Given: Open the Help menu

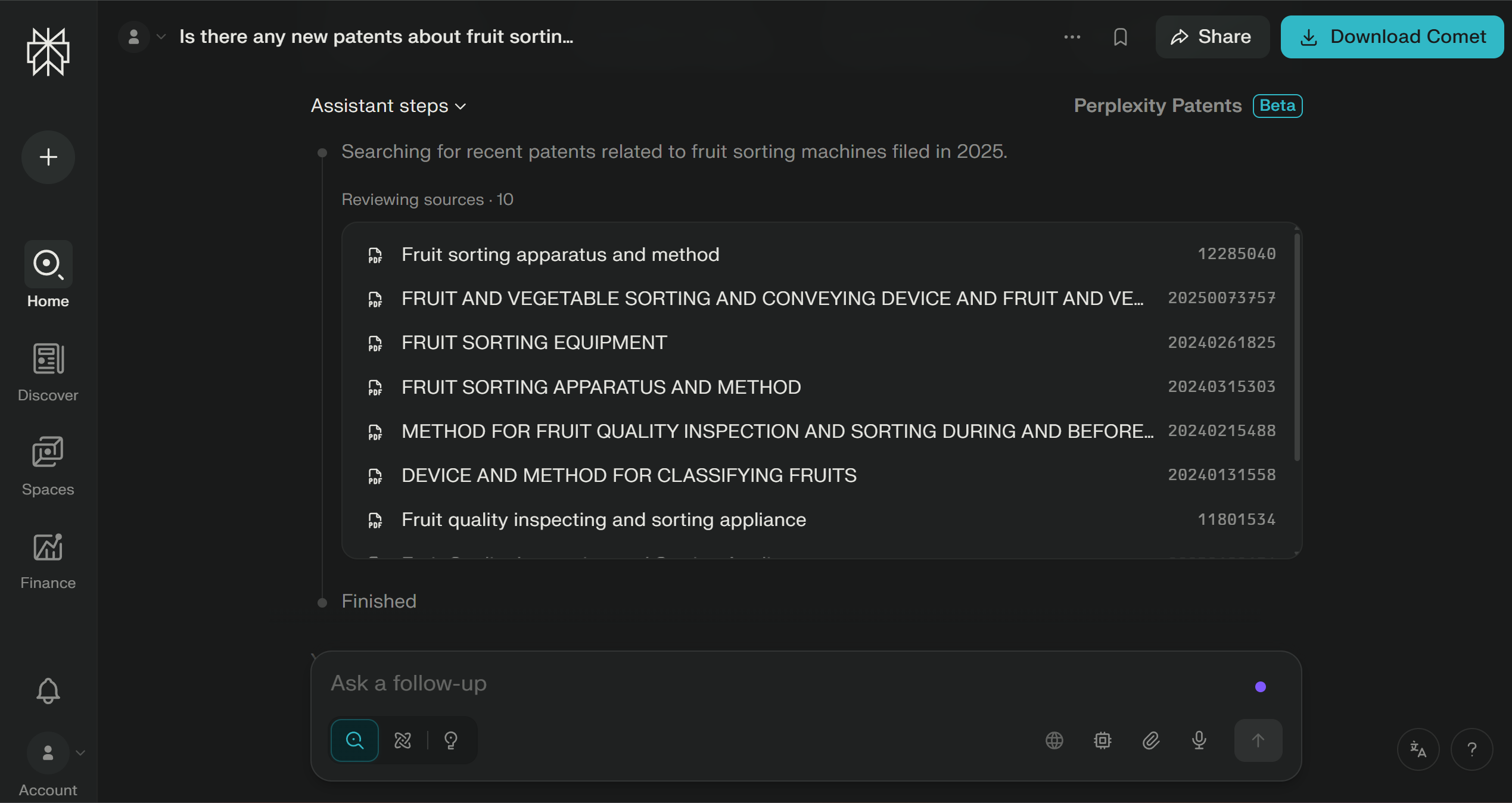Looking at the screenshot, I should pyautogui.click(x=1471, y=749).
